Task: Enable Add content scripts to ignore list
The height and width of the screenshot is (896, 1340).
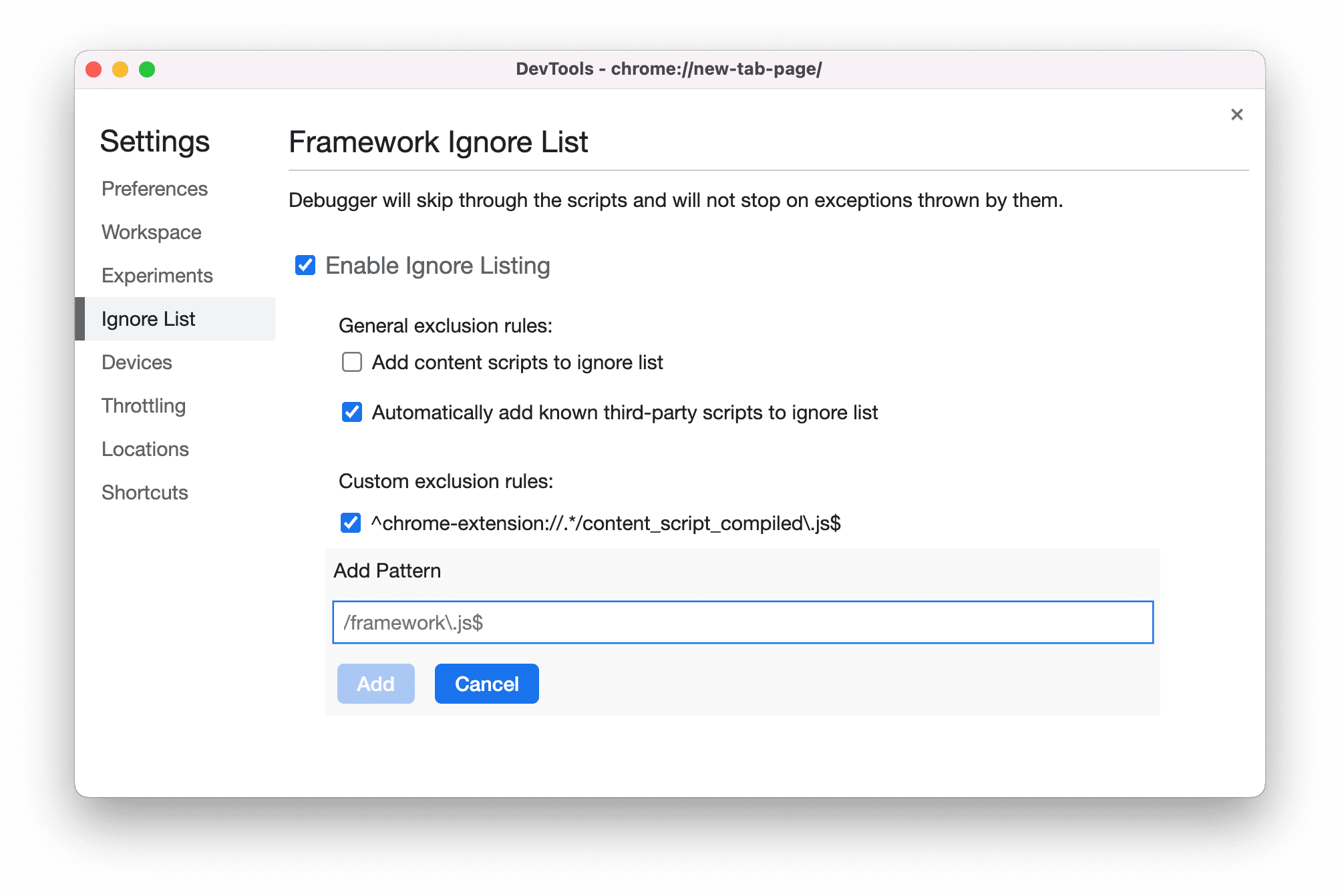Action: (x=352, y=362)
